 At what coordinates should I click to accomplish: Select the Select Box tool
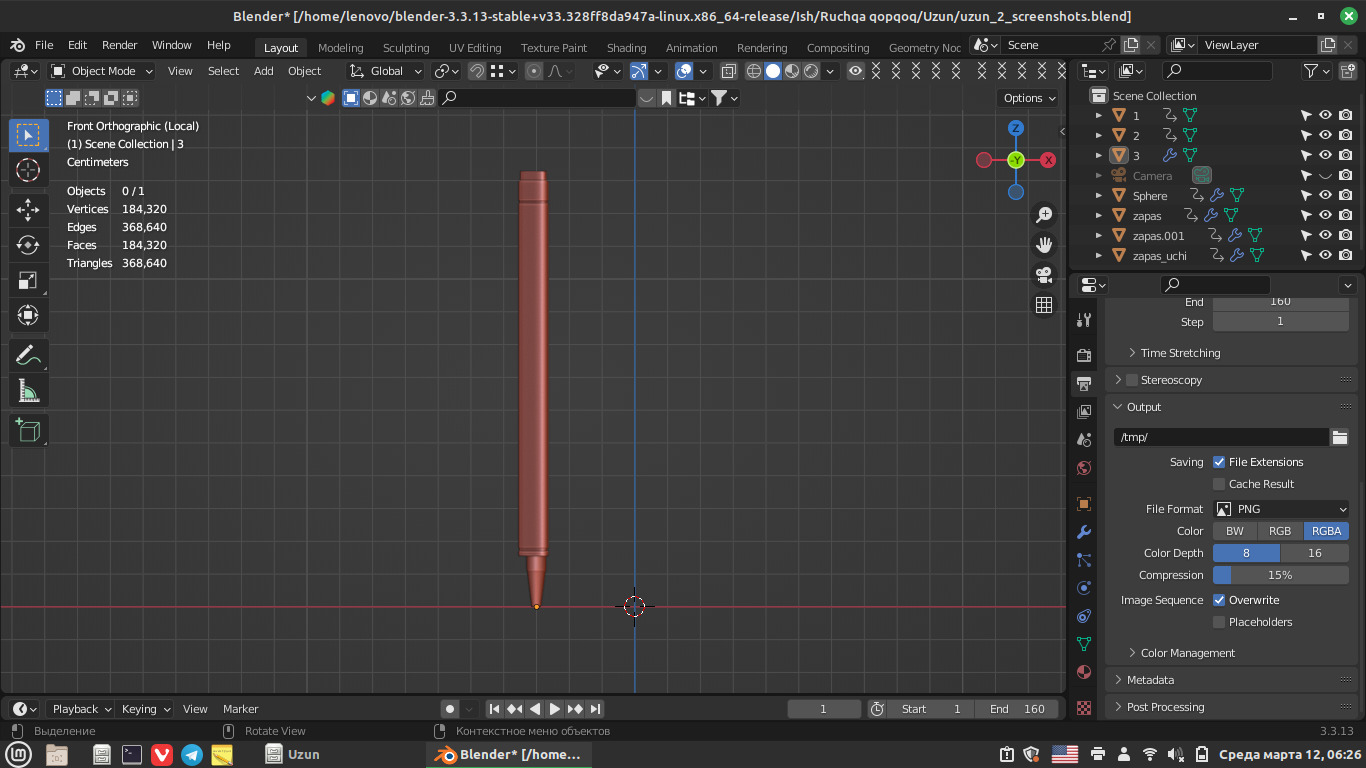coord(28,135)
